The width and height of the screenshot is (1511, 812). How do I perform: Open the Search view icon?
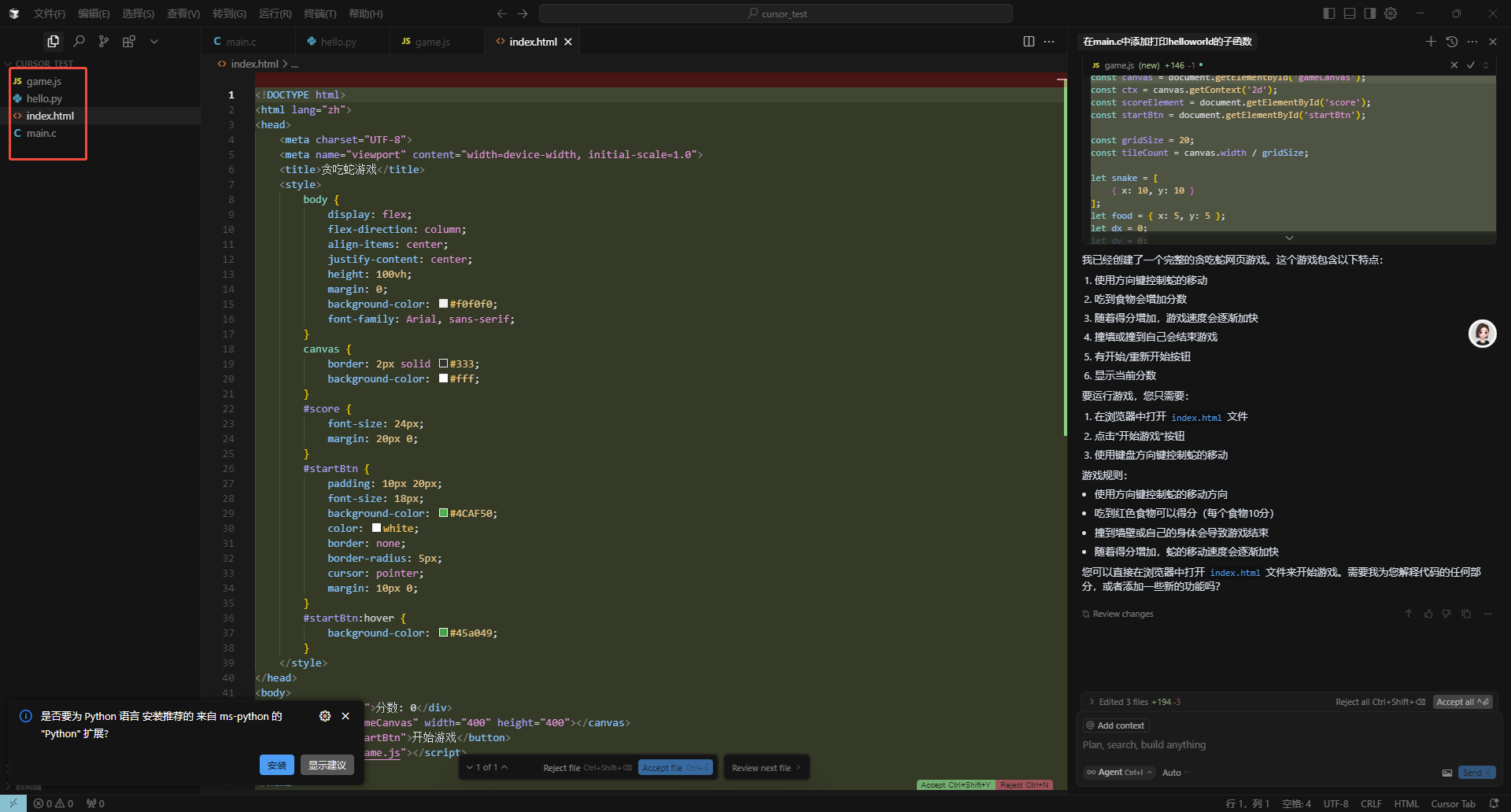point(79,41)
